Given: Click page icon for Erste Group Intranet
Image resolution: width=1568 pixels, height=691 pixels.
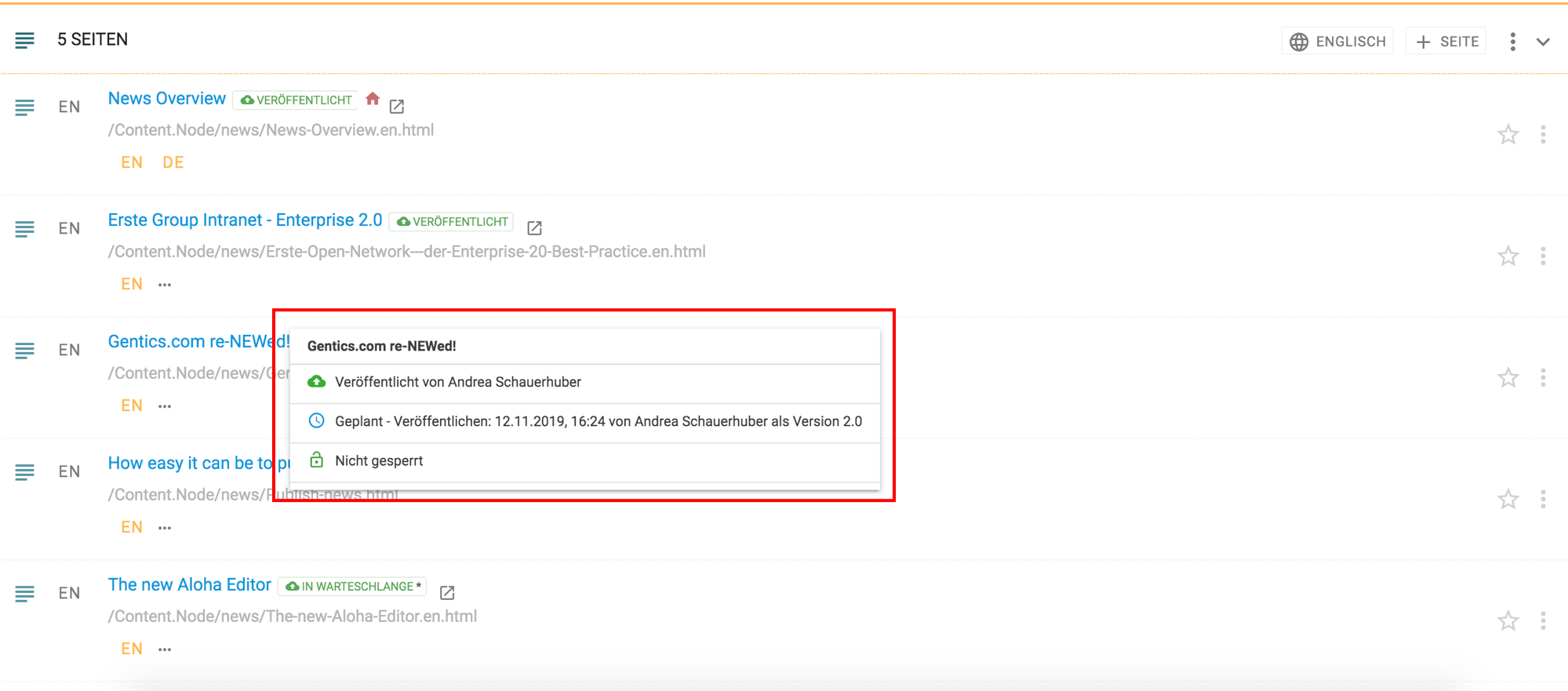Looking at the screenshot, I should pos(24,229).
